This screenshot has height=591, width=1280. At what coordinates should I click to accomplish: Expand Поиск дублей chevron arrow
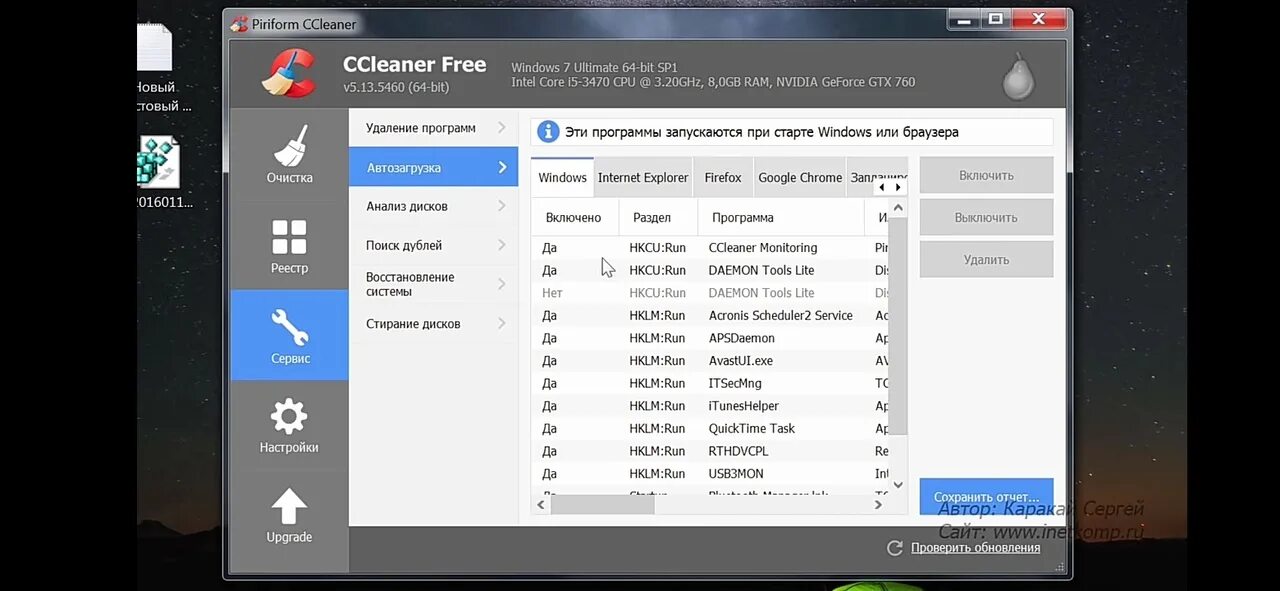coord(502,245)
